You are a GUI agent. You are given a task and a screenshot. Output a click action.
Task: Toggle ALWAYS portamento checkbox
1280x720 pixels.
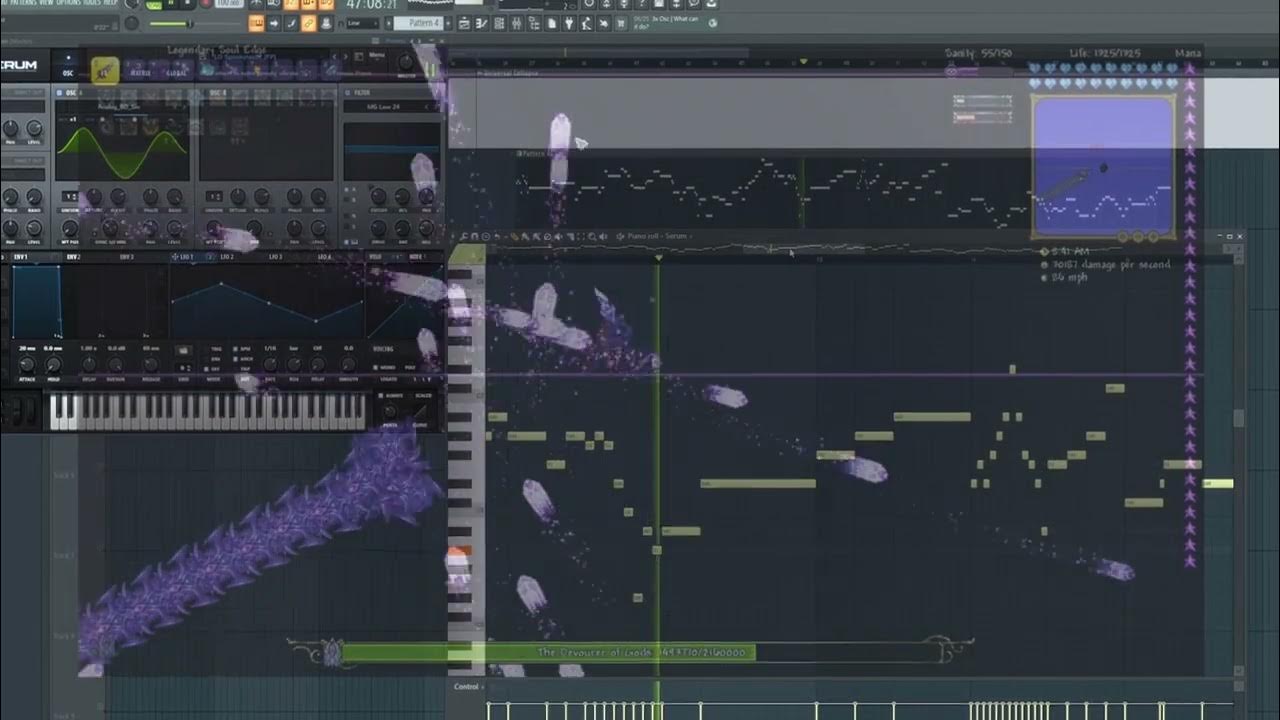click(x=380, y=395)
